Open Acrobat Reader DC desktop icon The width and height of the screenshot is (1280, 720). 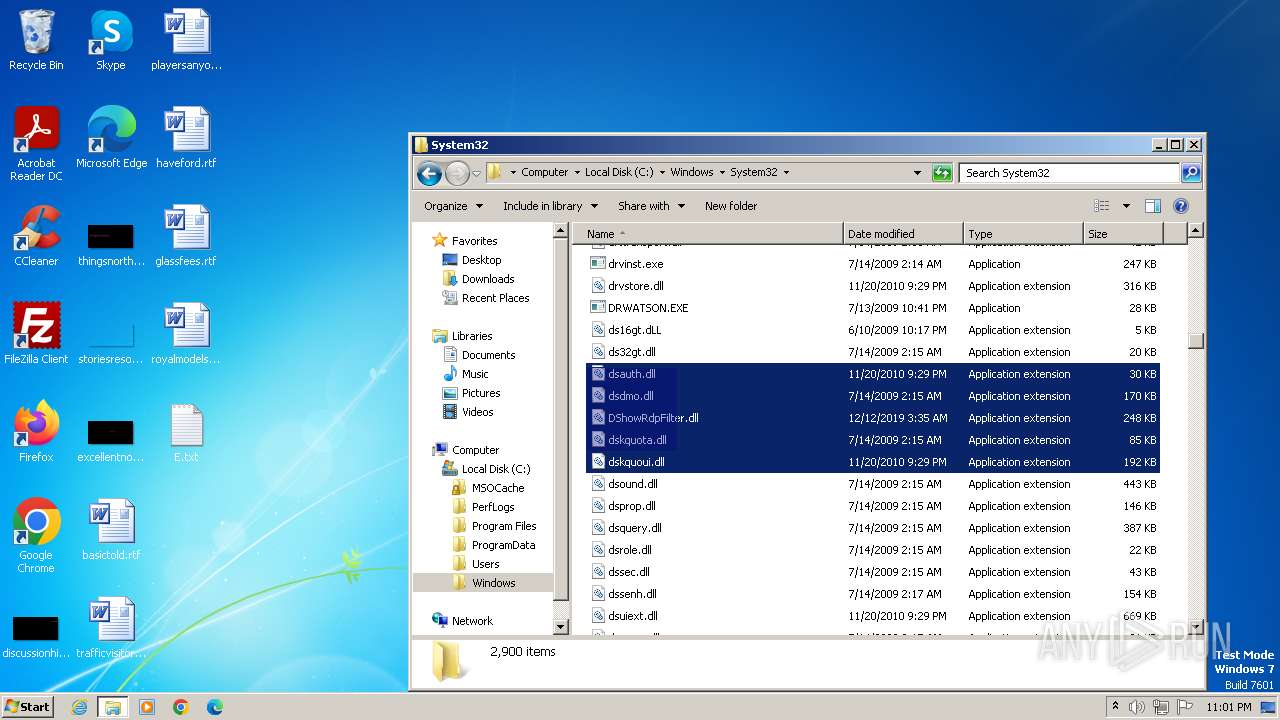[x=36, y=144]
